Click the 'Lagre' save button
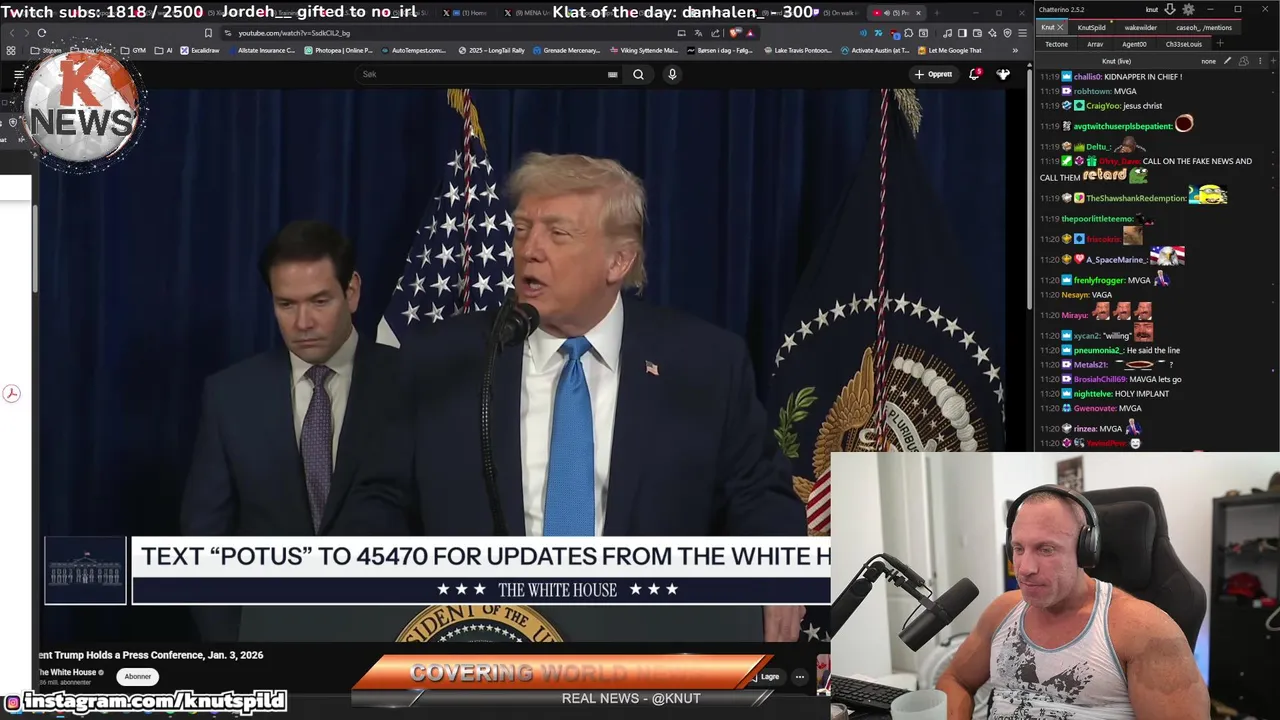Image resolution: width=1280 pixels, height=720 pixels. click(x=768, y=677)
